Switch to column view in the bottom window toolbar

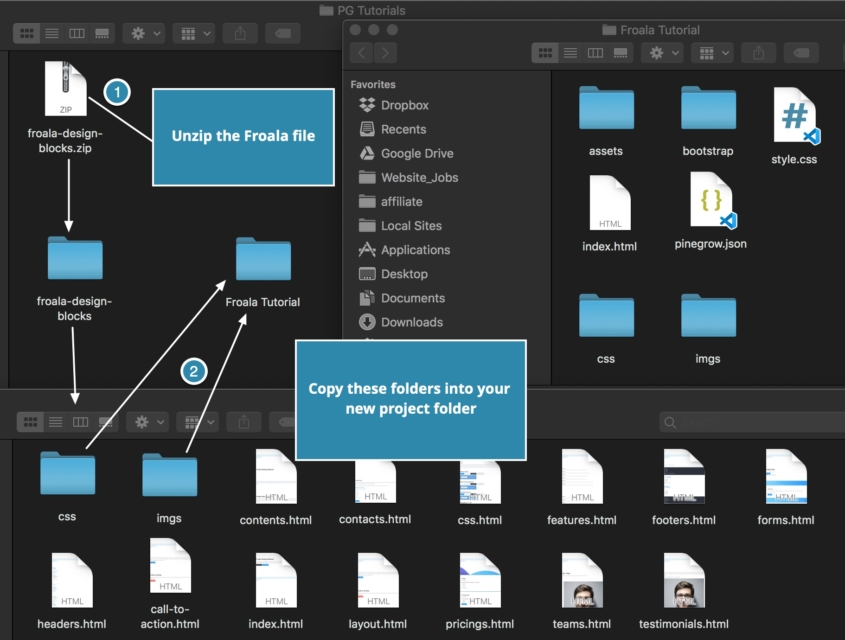point(79,421)
